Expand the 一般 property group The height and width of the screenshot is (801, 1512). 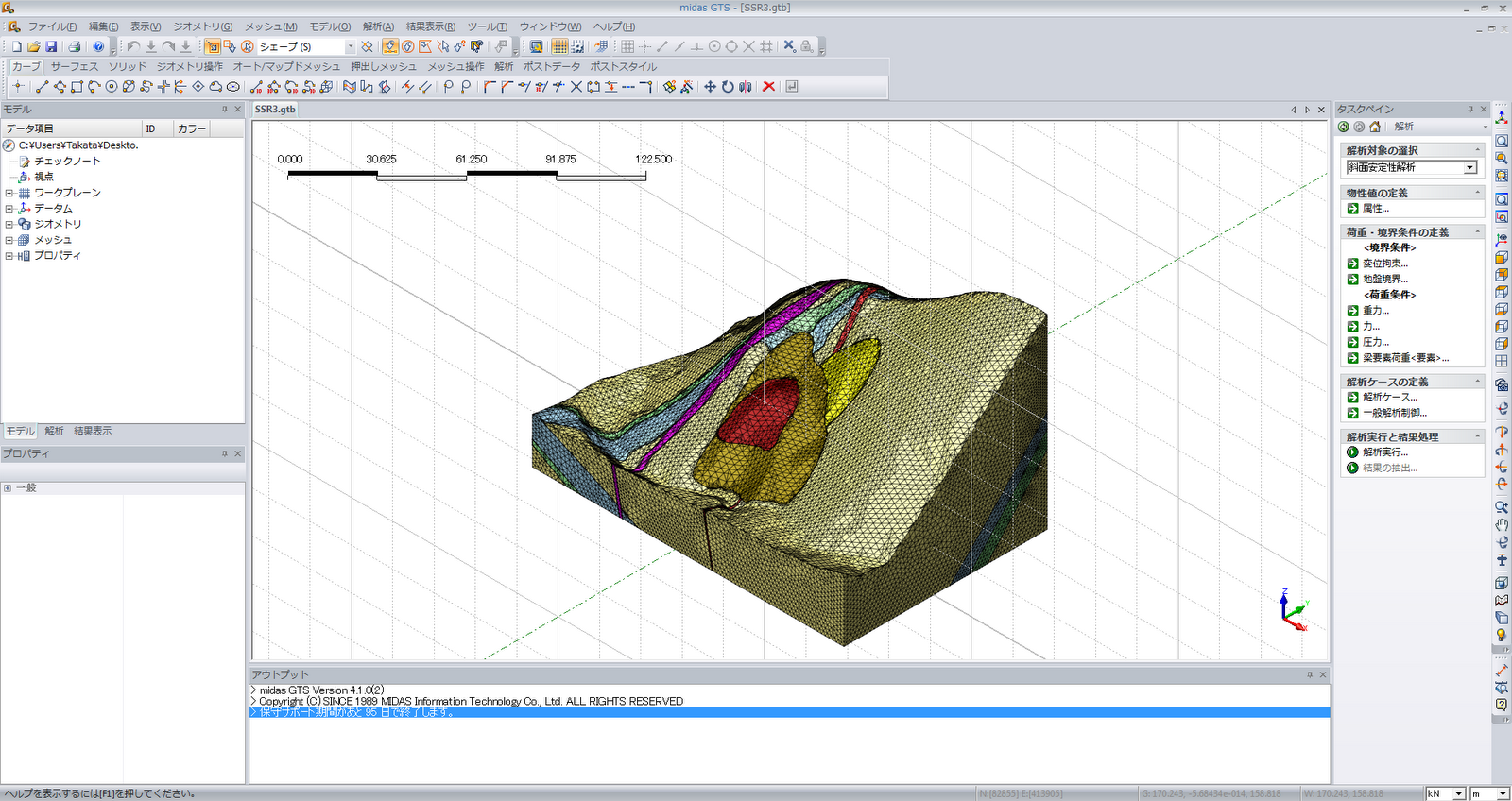(x=8, y=488)
